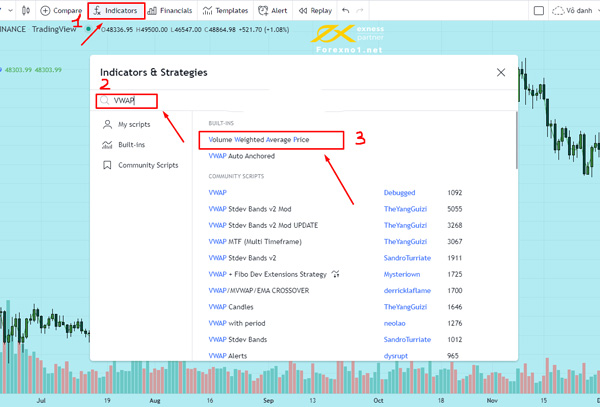Image resolution: width=600 pixels, height=407 pixels.
Task: Click the Compare plus icon
Action: [45, 11]
